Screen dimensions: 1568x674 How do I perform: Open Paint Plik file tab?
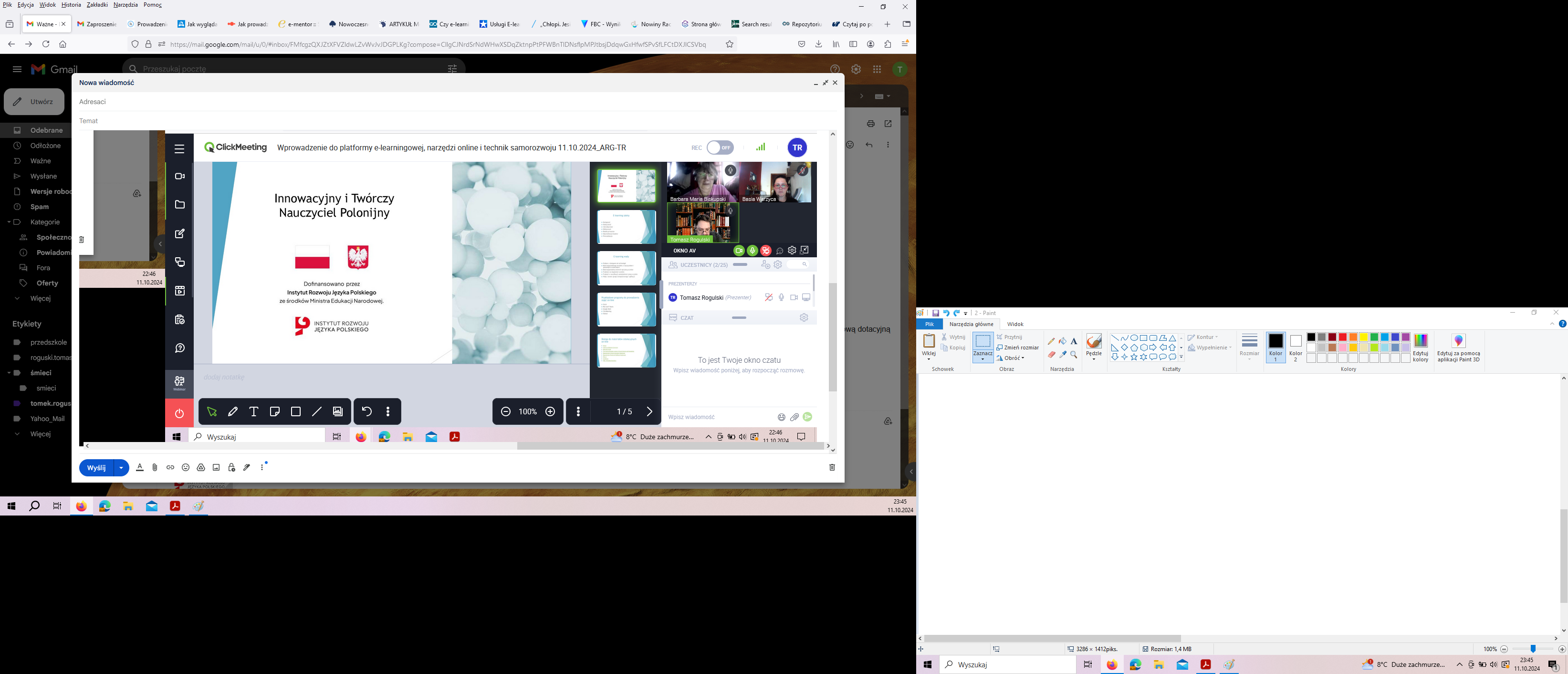[x=930, y=324]
